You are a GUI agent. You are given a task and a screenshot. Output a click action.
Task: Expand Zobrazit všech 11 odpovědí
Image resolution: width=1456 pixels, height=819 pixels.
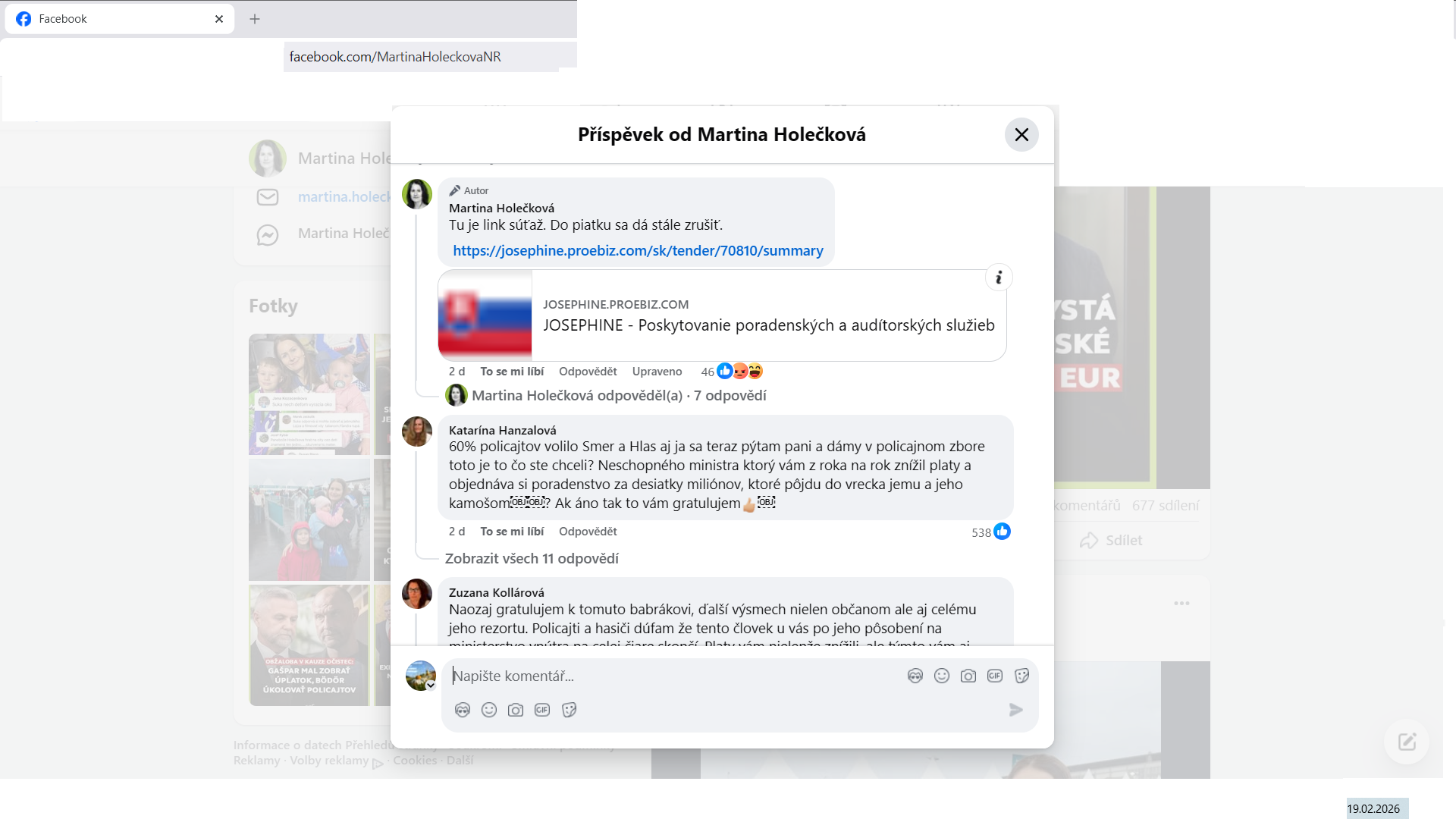pos(532,559)
